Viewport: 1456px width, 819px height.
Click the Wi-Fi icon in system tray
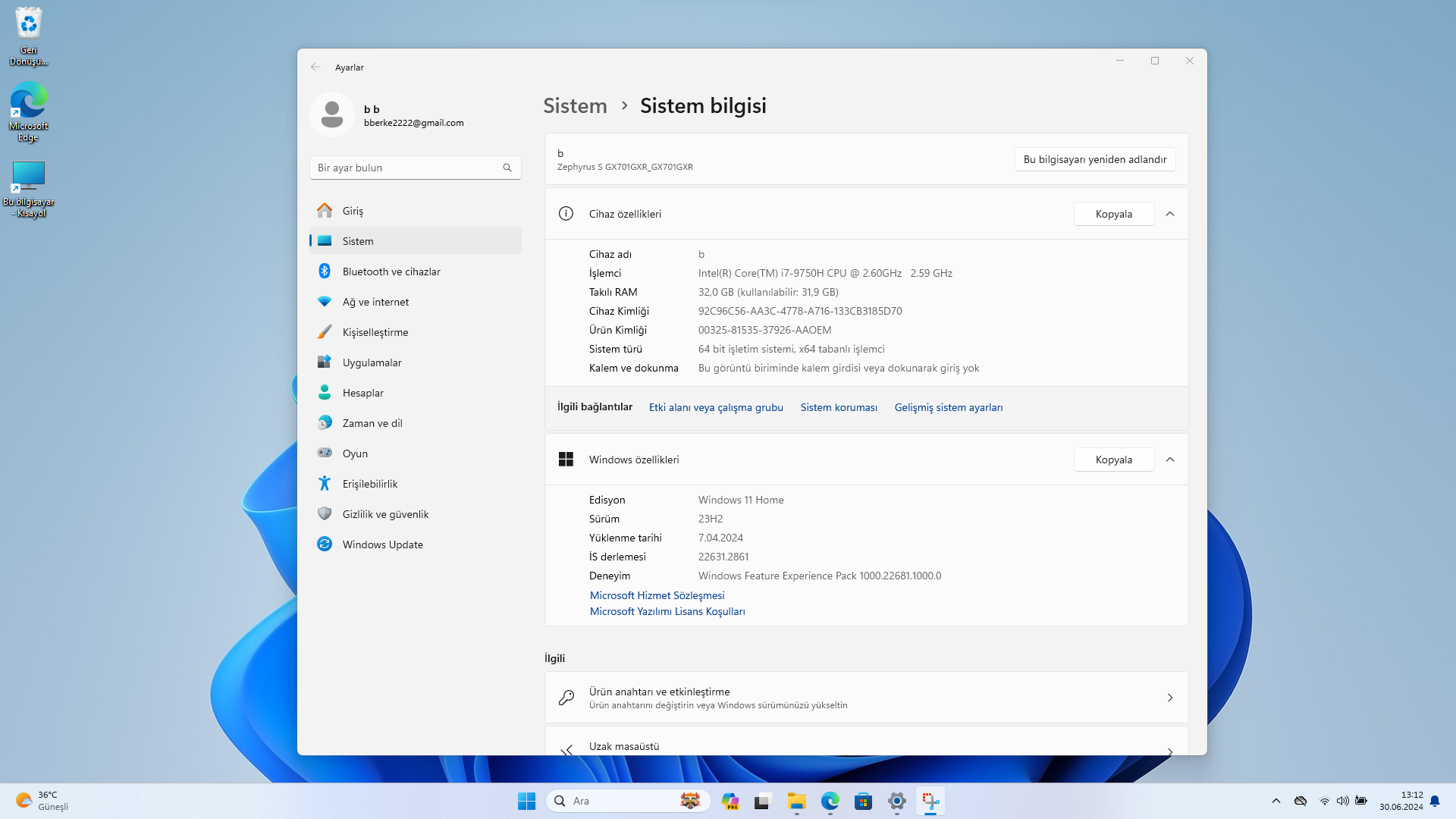point(1325,801)
